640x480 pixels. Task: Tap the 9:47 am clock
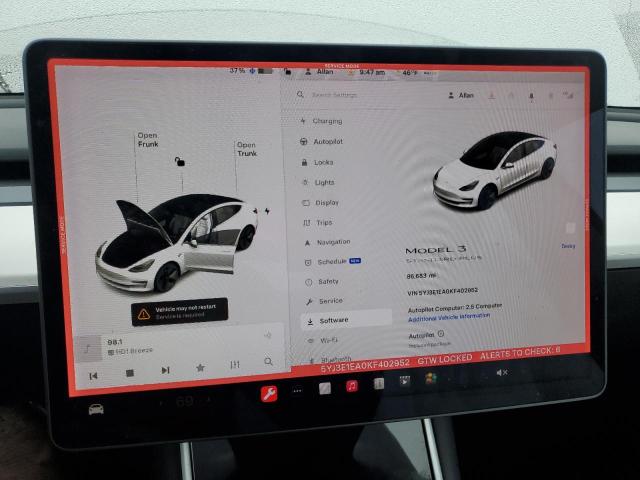click(x=372, y=72)
